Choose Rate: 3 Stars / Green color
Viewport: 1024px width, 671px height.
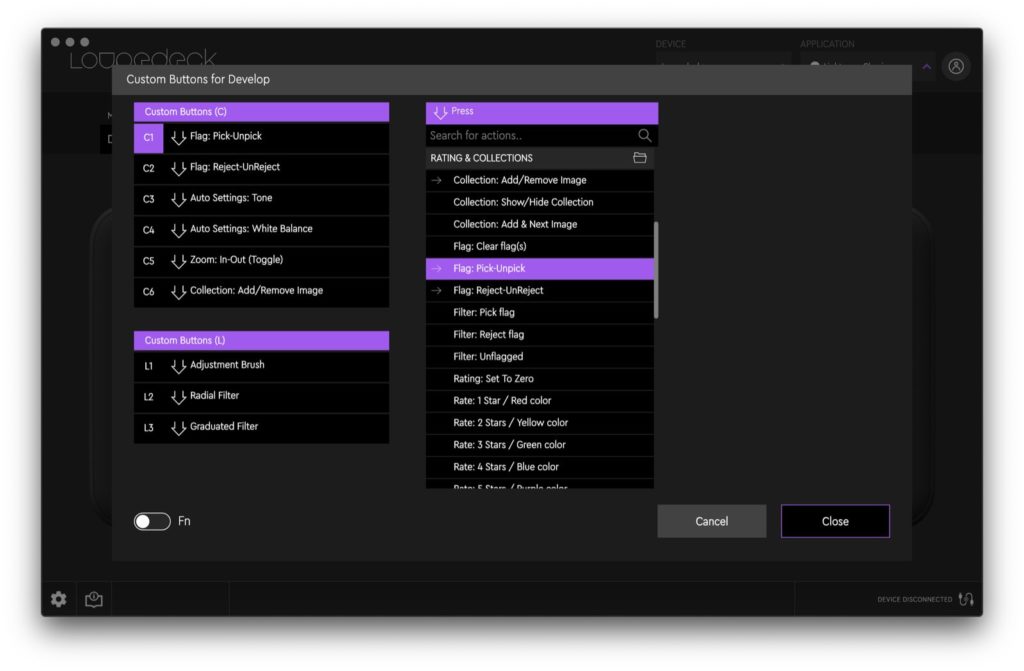click(x=539, y=445)
